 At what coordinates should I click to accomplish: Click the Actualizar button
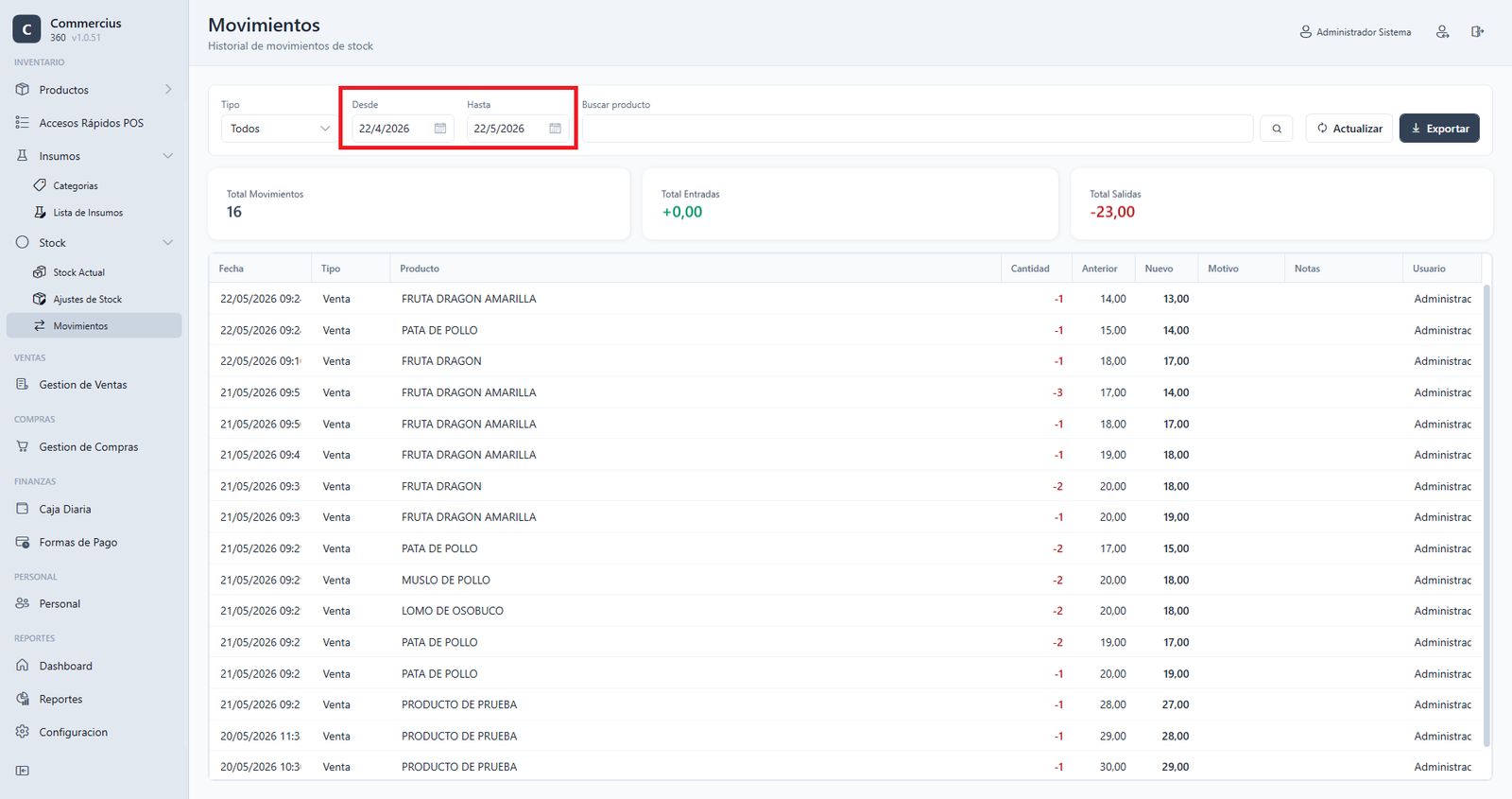coord(1349,129)
